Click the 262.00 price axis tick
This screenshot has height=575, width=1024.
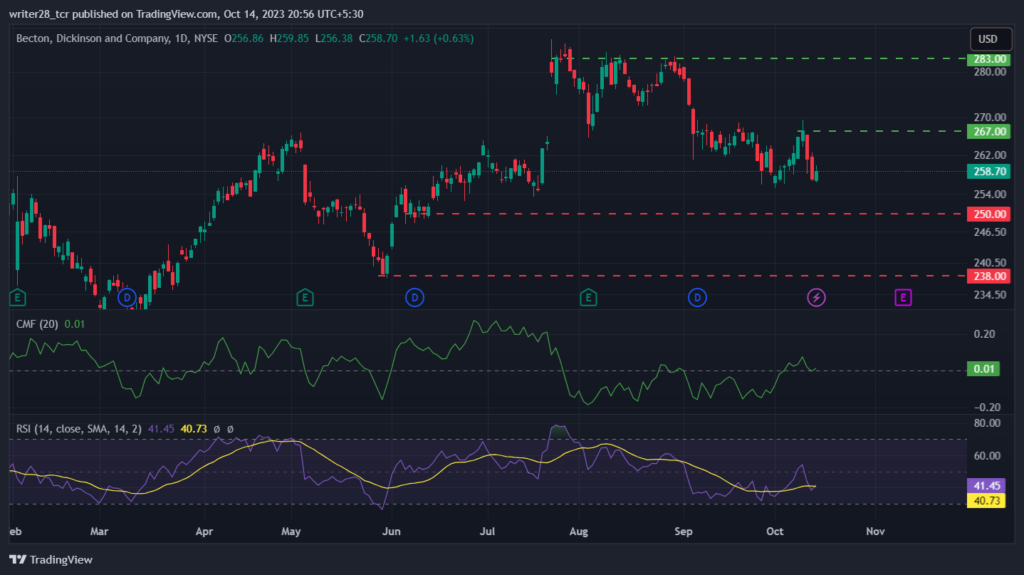click(x=990, y=156)
